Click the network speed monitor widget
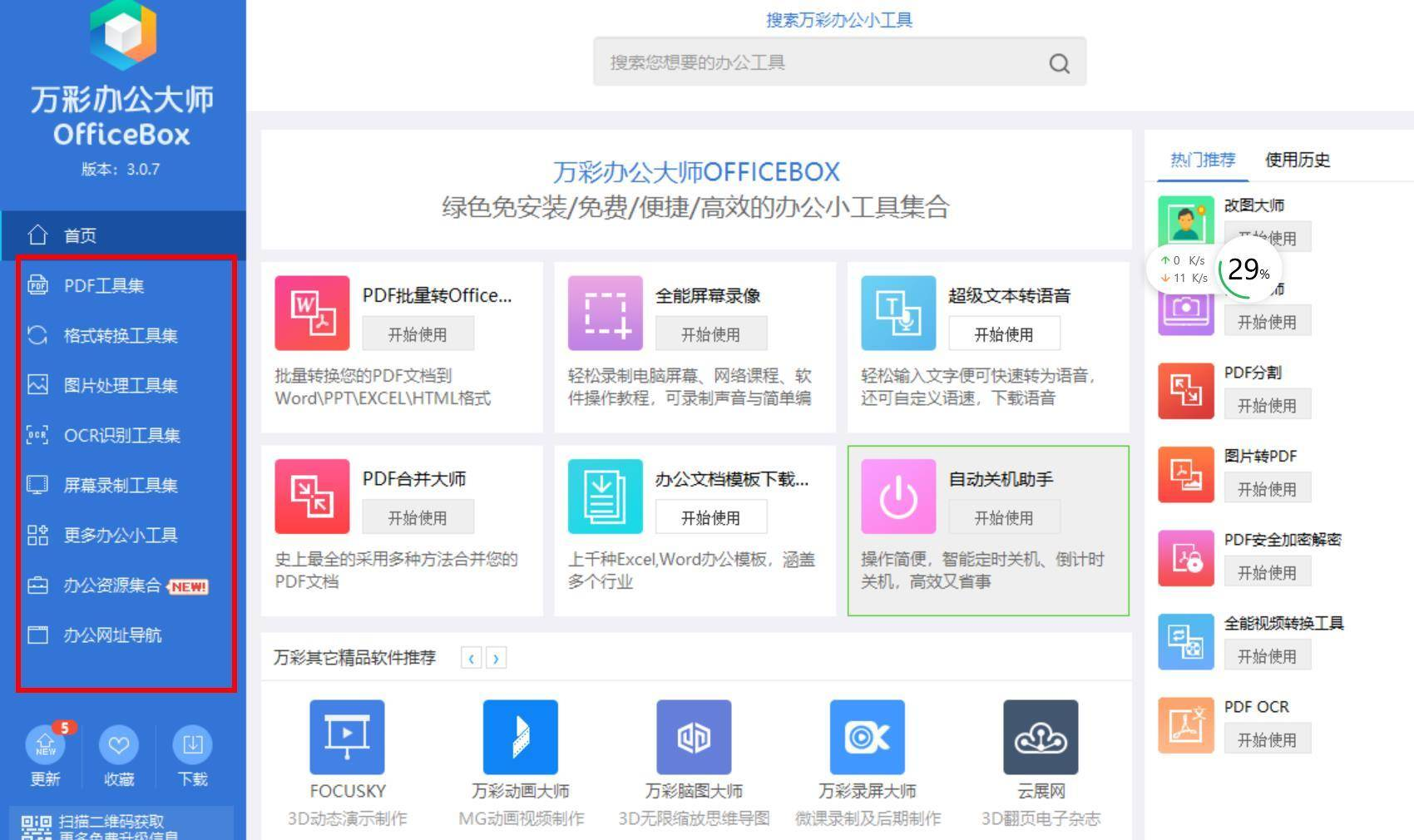 1184,269
